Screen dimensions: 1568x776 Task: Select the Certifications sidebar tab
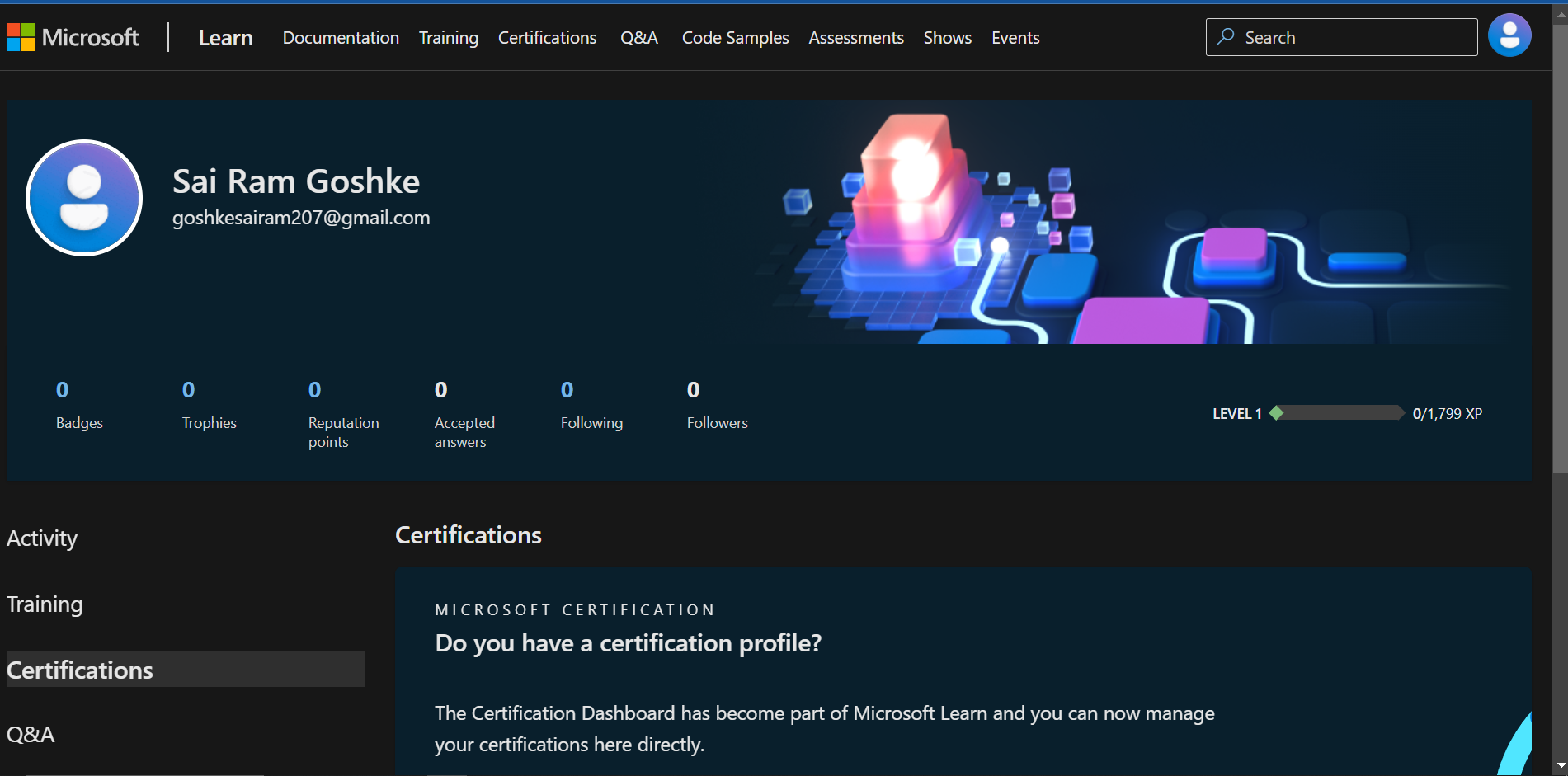click(x=186, y=669)
